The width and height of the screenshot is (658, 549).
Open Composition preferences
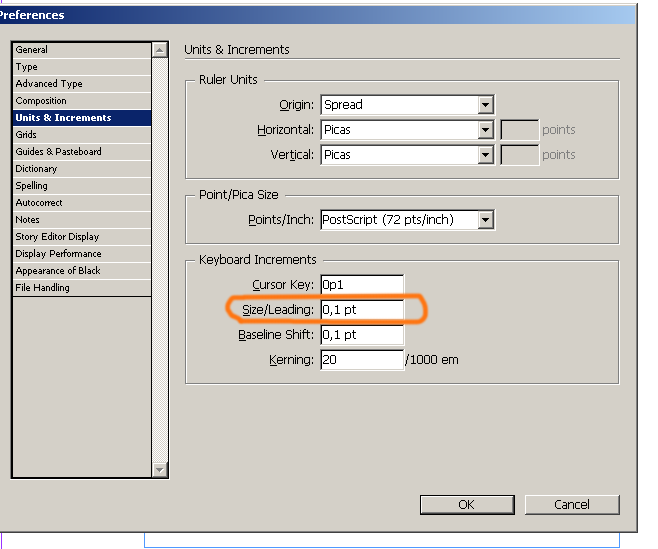pyautogui.click(x=82, y=101)
